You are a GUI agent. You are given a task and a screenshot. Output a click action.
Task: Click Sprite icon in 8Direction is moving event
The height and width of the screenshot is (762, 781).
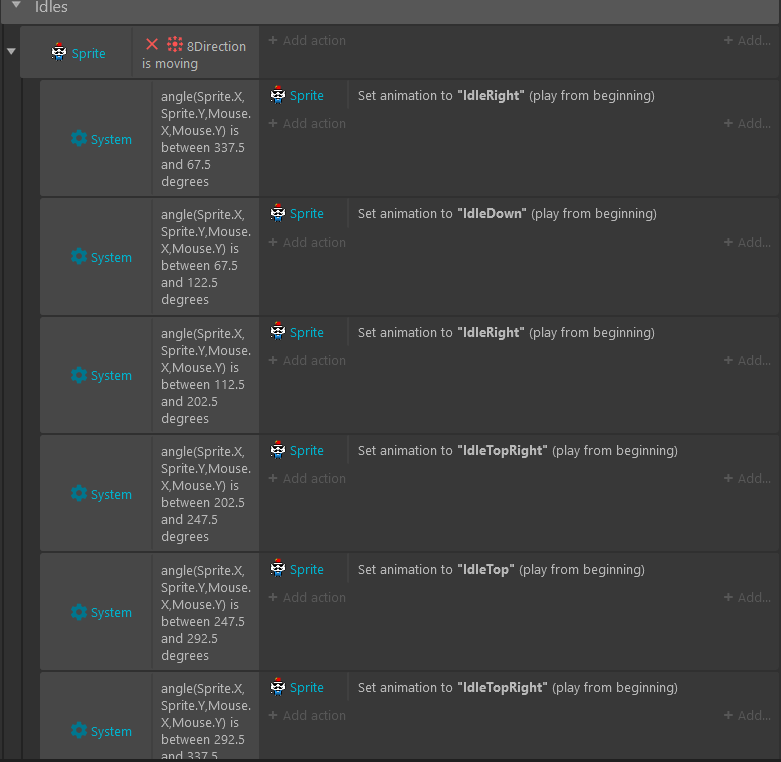point(59,52)
